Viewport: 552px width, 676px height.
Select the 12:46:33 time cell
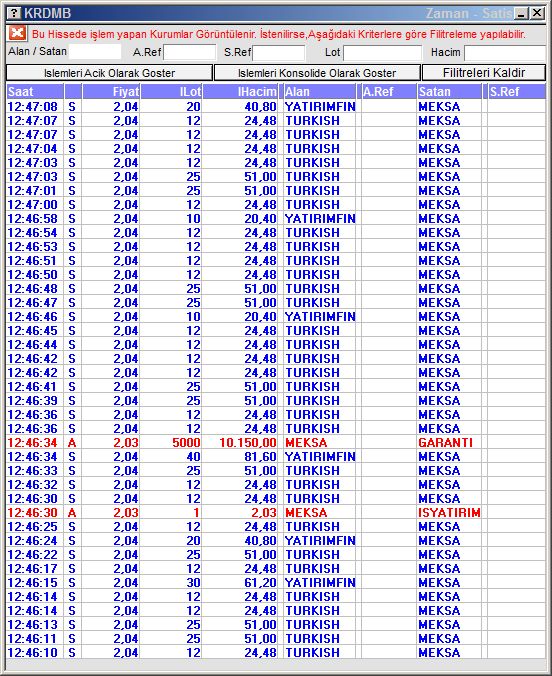(x=33, y=471)
